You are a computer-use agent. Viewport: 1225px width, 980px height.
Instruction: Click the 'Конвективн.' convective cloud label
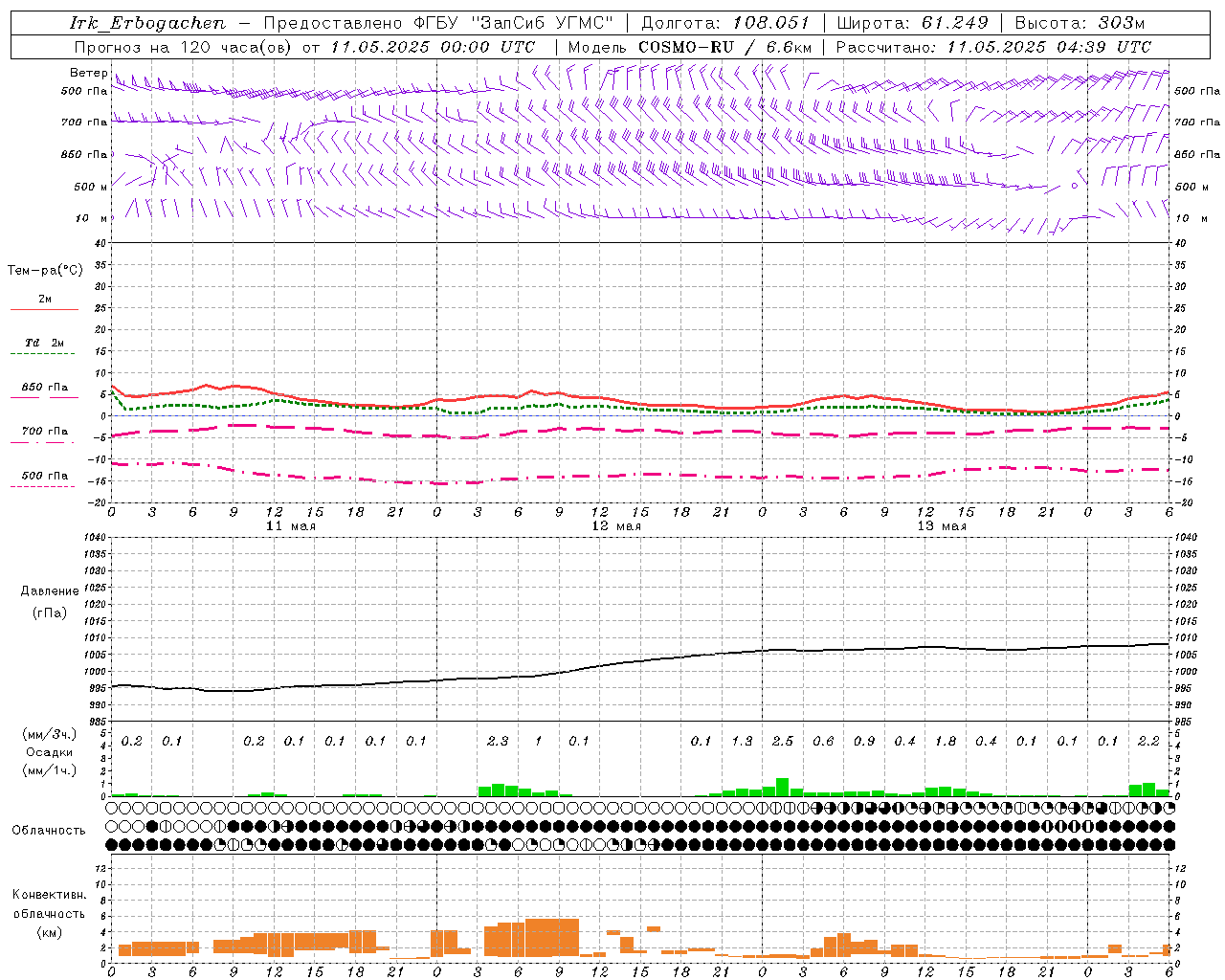pyautogui.click(x=49, y=895)
